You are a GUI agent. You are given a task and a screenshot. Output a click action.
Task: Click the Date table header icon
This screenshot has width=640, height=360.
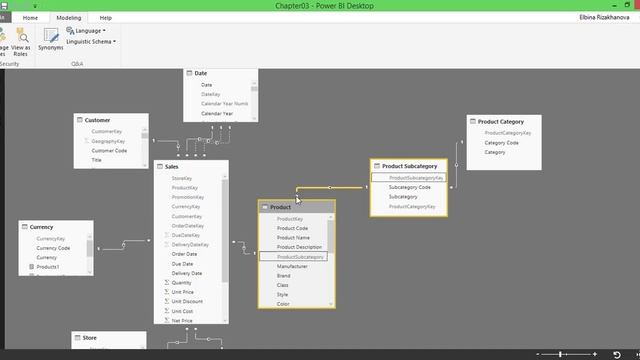(x=189, y=73)
